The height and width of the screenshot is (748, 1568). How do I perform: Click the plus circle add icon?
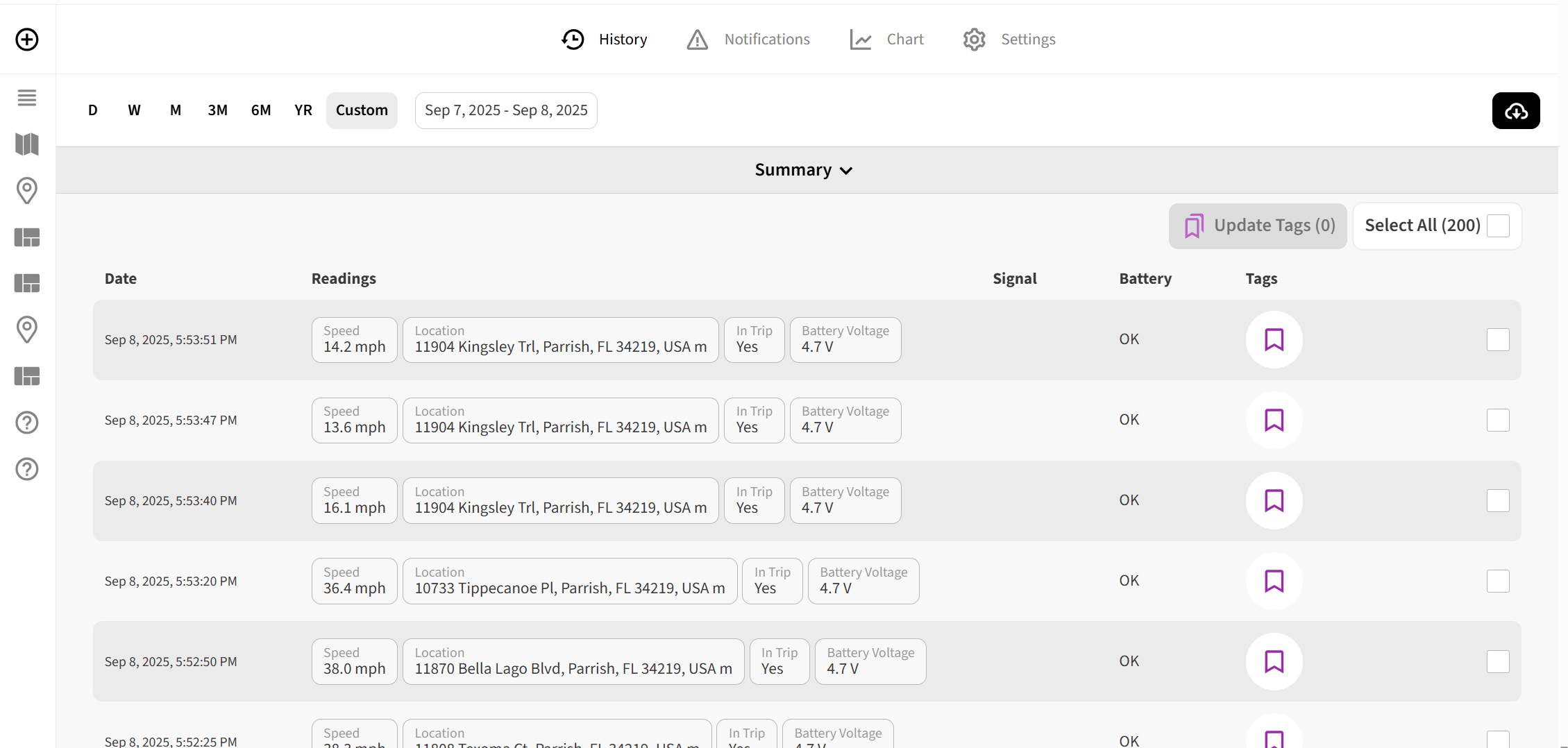point(27,40)
